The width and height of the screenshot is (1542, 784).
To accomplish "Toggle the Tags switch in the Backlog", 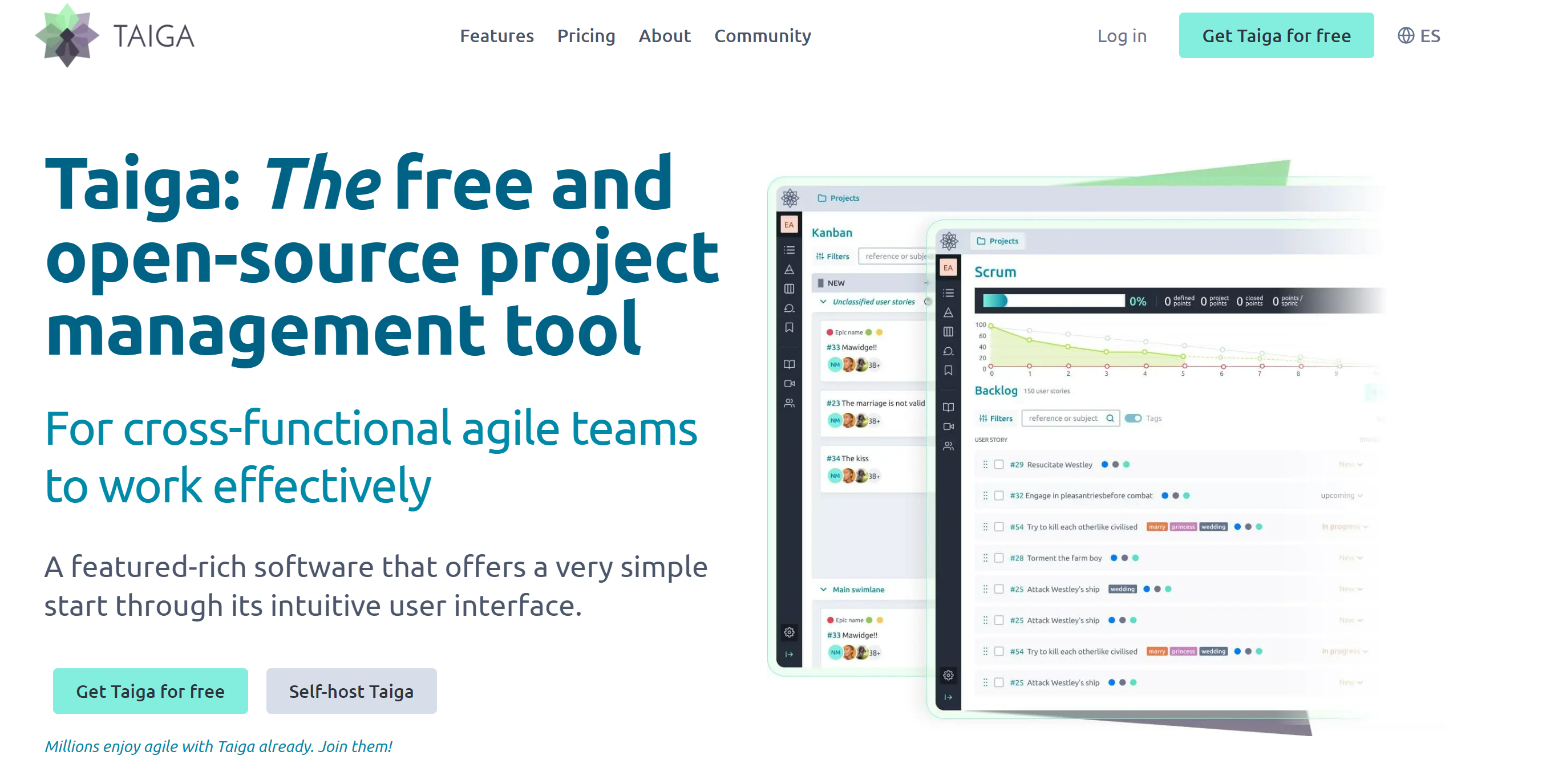I will [x=1133, y=419].
